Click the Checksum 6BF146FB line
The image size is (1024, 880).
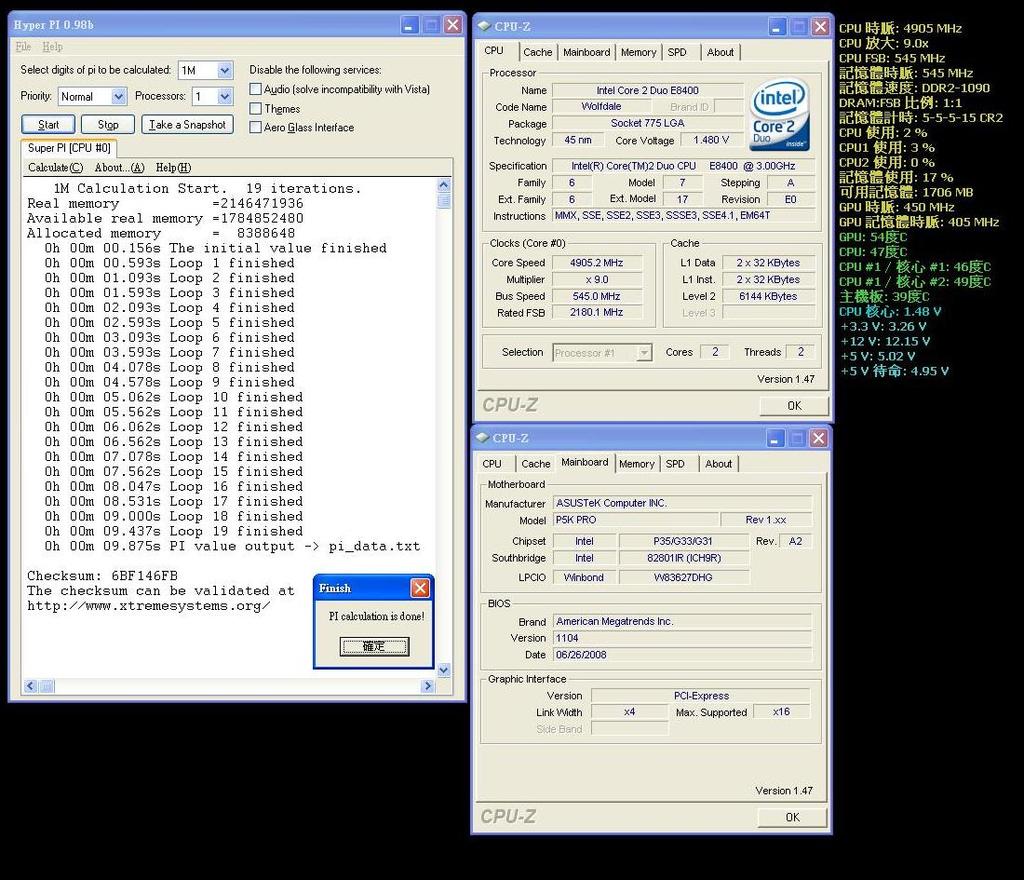pyautogui.click(x=103, y=576)
